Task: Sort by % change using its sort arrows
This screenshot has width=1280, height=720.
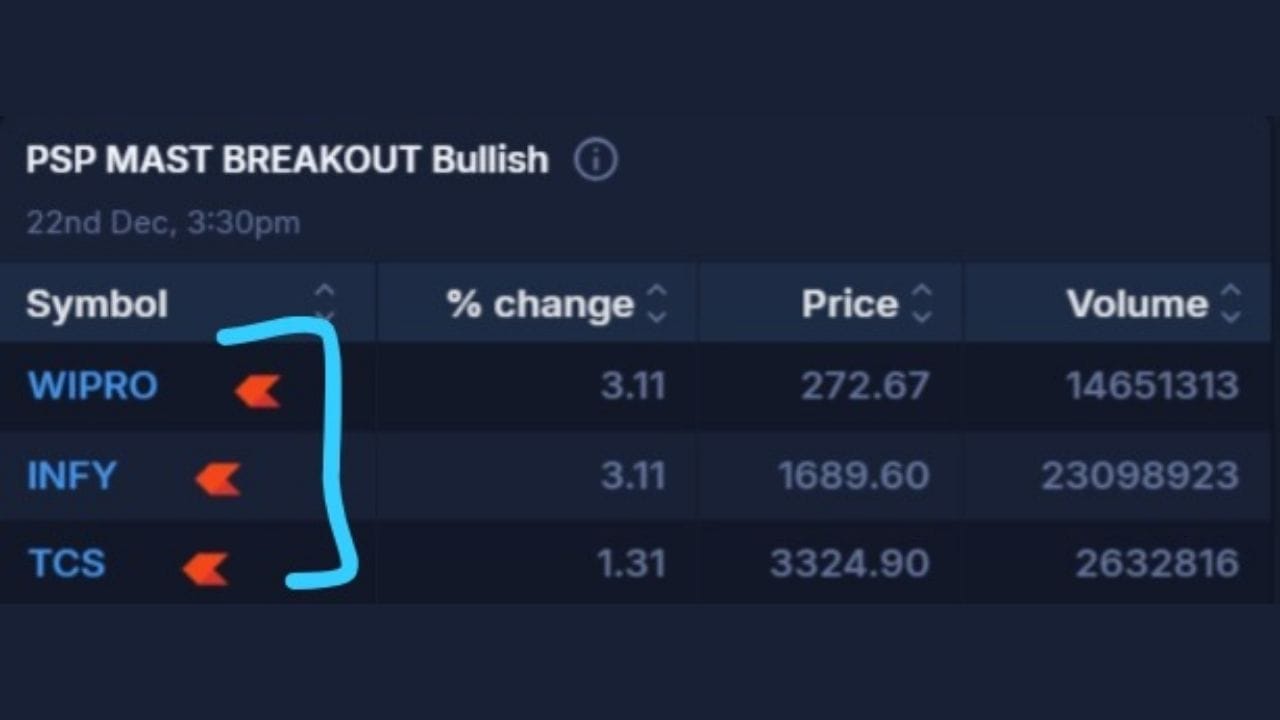Action: coord(656,303)
